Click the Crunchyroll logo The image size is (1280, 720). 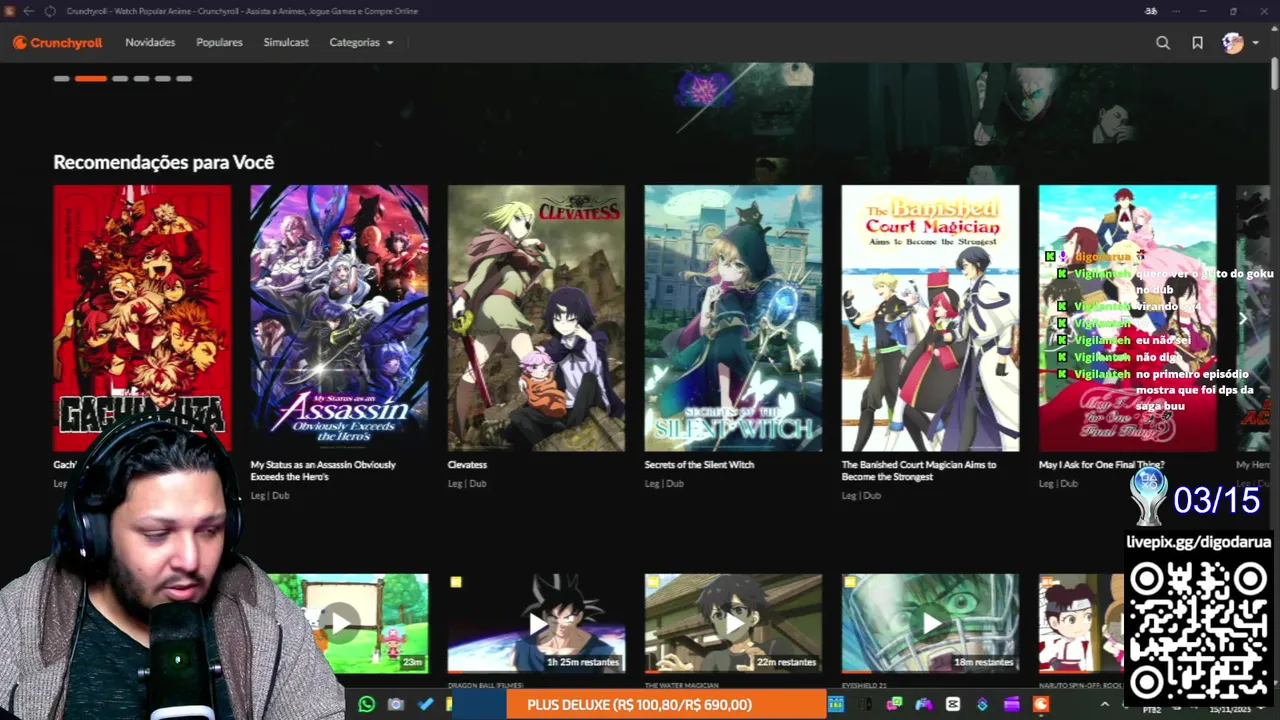(57, 43)
